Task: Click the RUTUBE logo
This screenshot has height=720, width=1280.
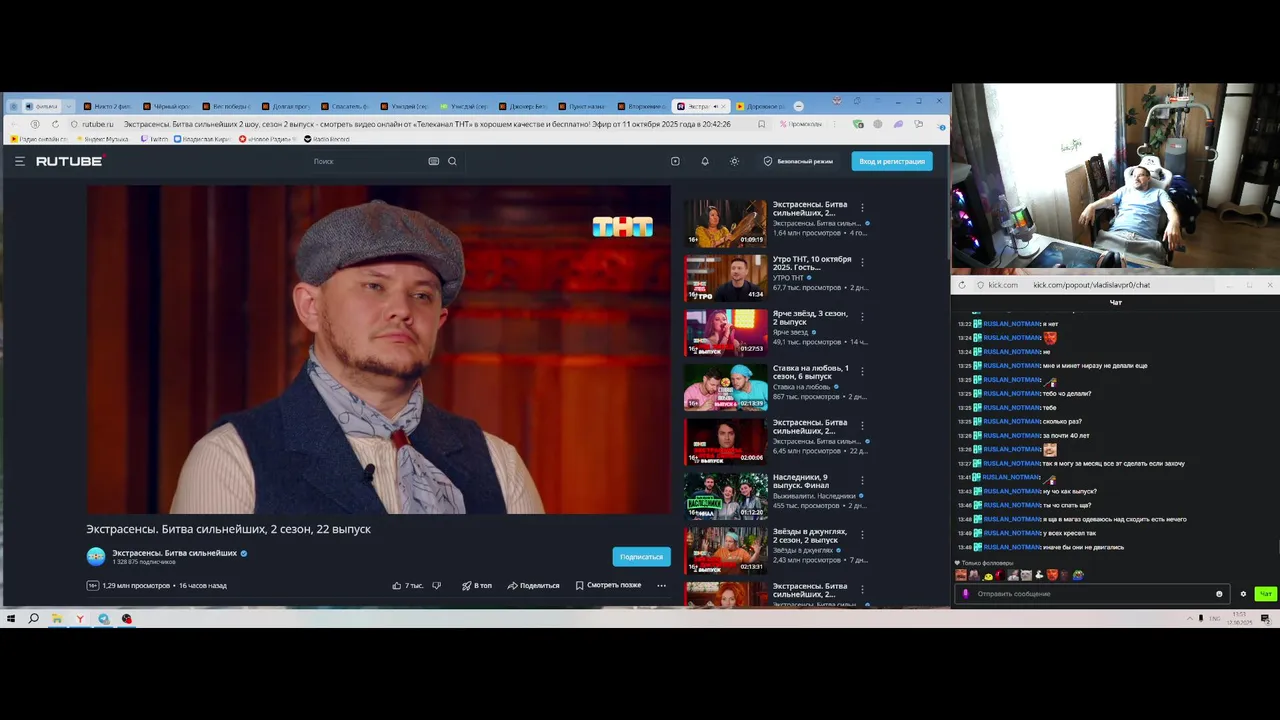Action: pyautogui.click(x=70, y=161)
